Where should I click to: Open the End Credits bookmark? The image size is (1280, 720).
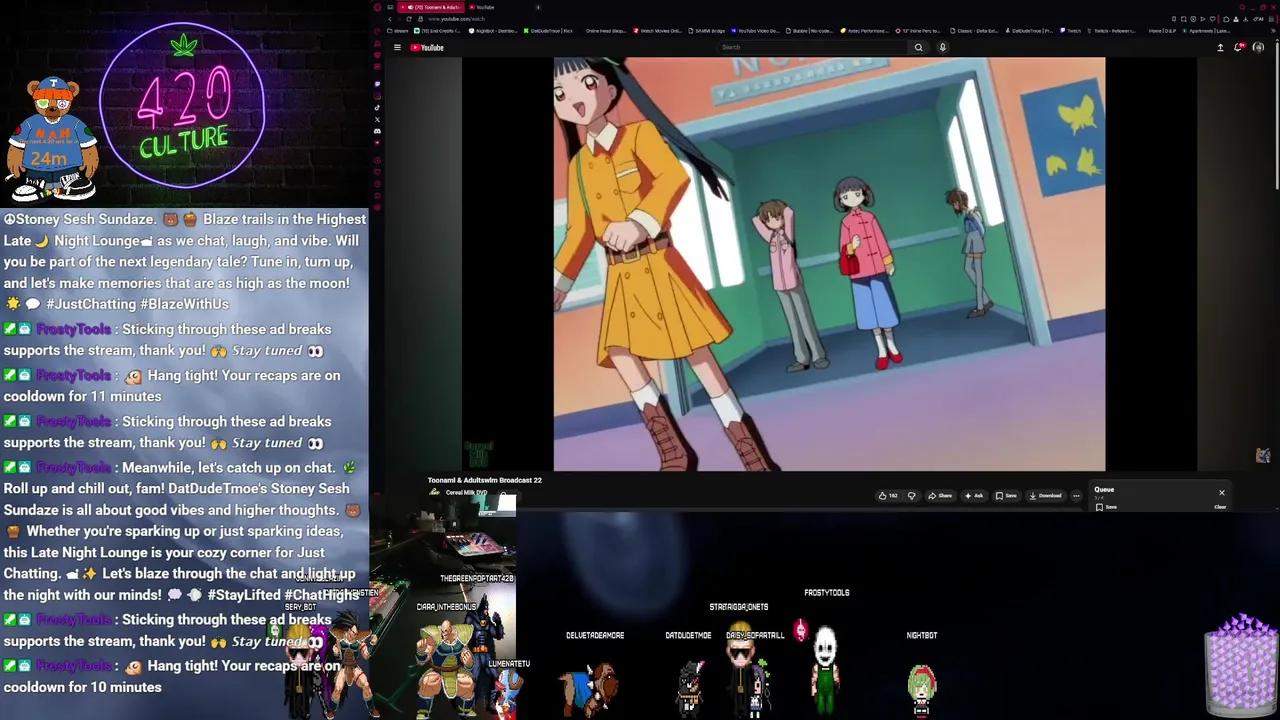click(x=438, y=31)
